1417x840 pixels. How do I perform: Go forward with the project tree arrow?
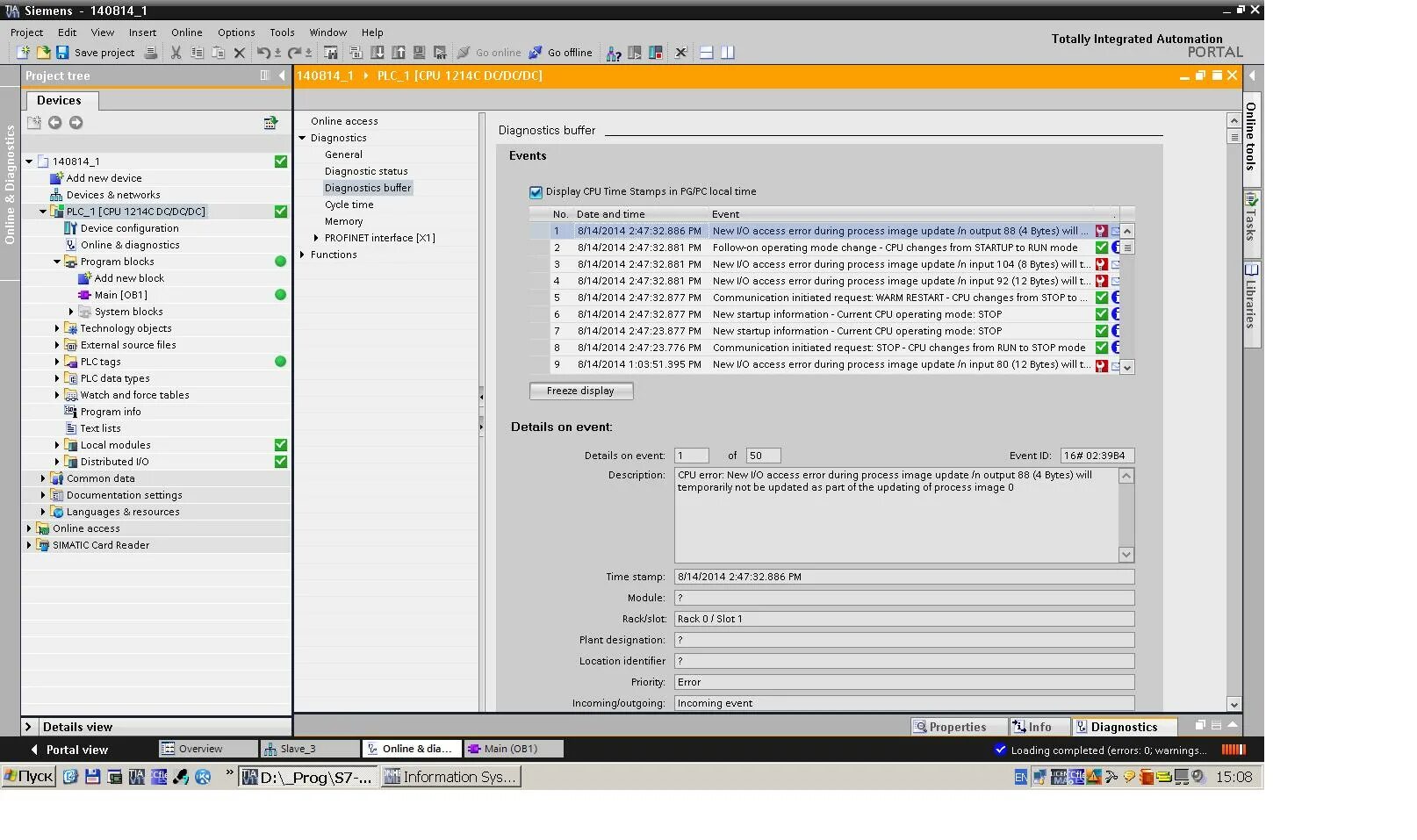[76, 123]
